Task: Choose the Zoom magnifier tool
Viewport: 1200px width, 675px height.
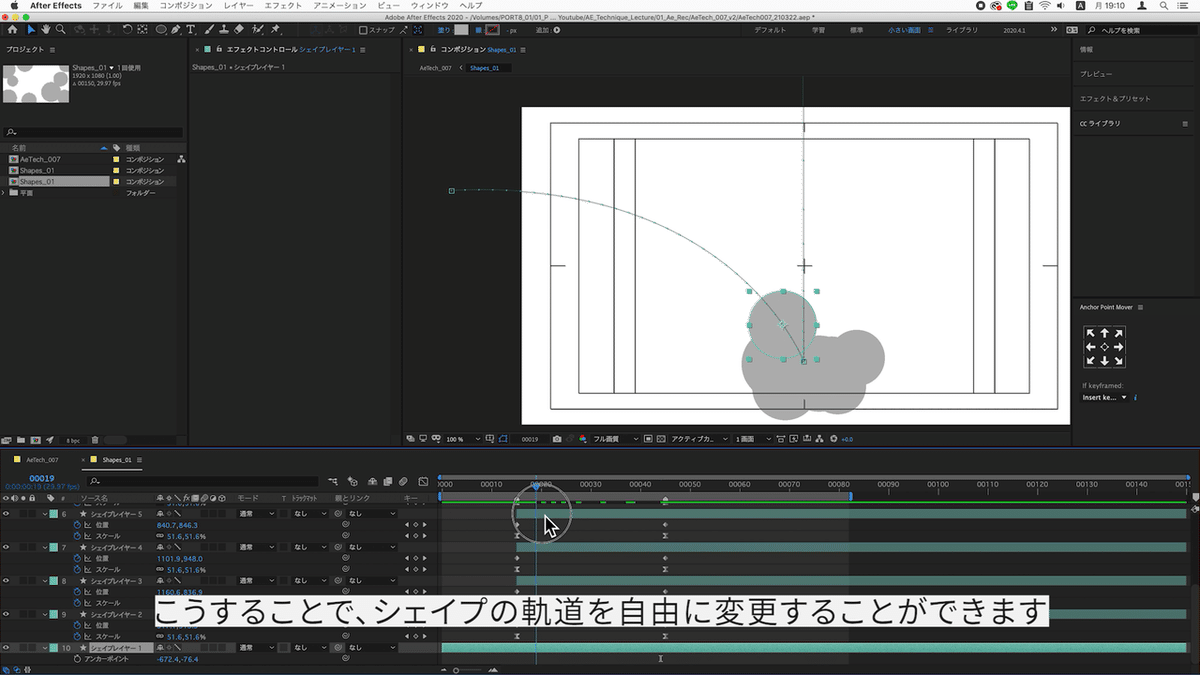Action: (x=62, y=30)
